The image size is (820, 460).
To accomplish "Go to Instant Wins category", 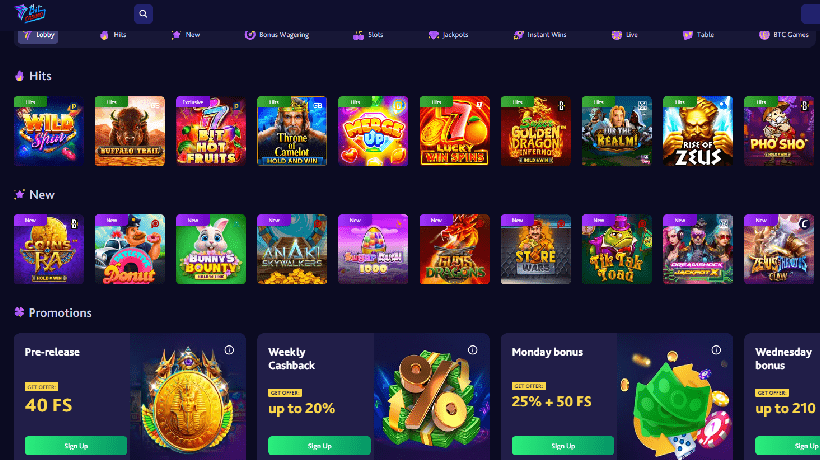I will coord(540,35).
